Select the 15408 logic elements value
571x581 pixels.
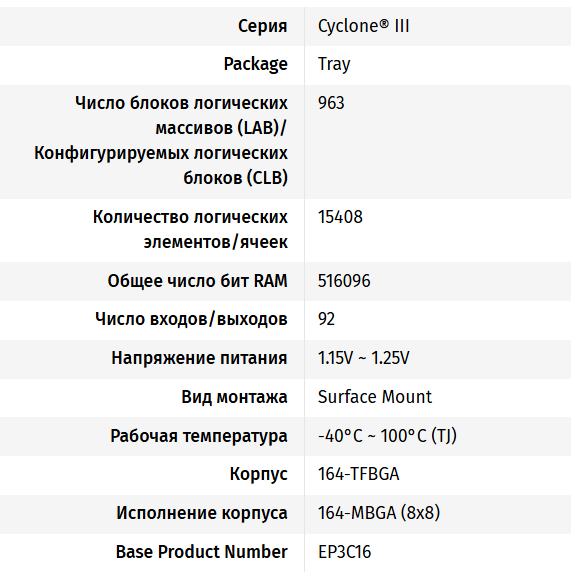(x=340, y=217)
